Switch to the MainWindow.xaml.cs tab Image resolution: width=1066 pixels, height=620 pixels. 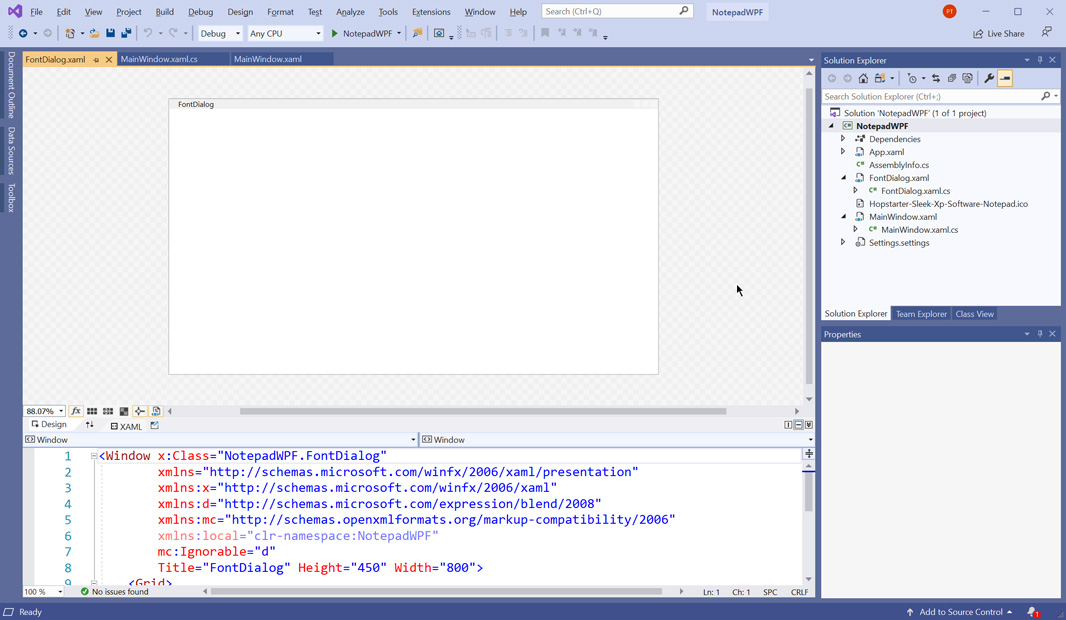(x=159, y=59)
